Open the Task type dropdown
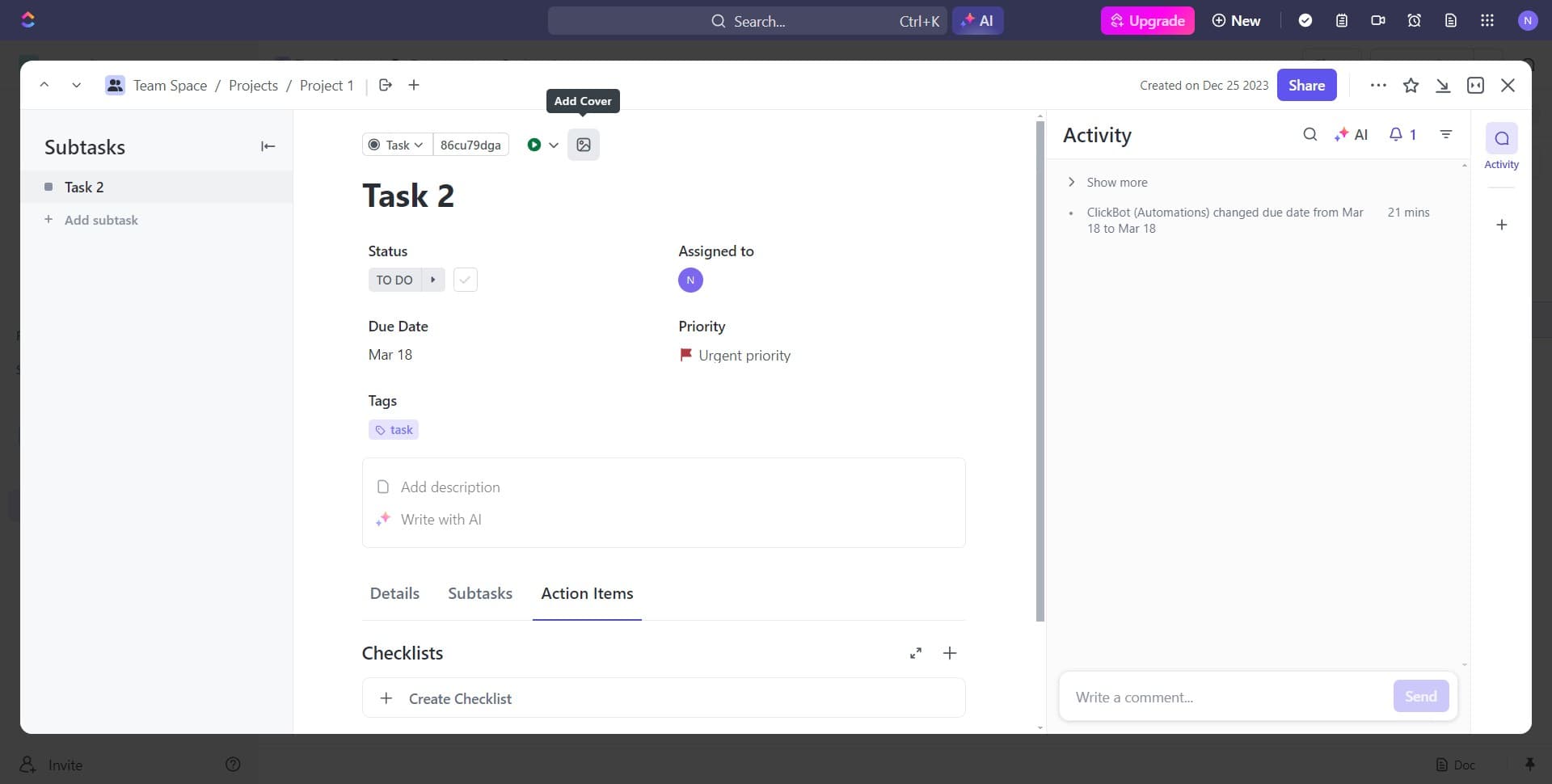 [396, 145]
